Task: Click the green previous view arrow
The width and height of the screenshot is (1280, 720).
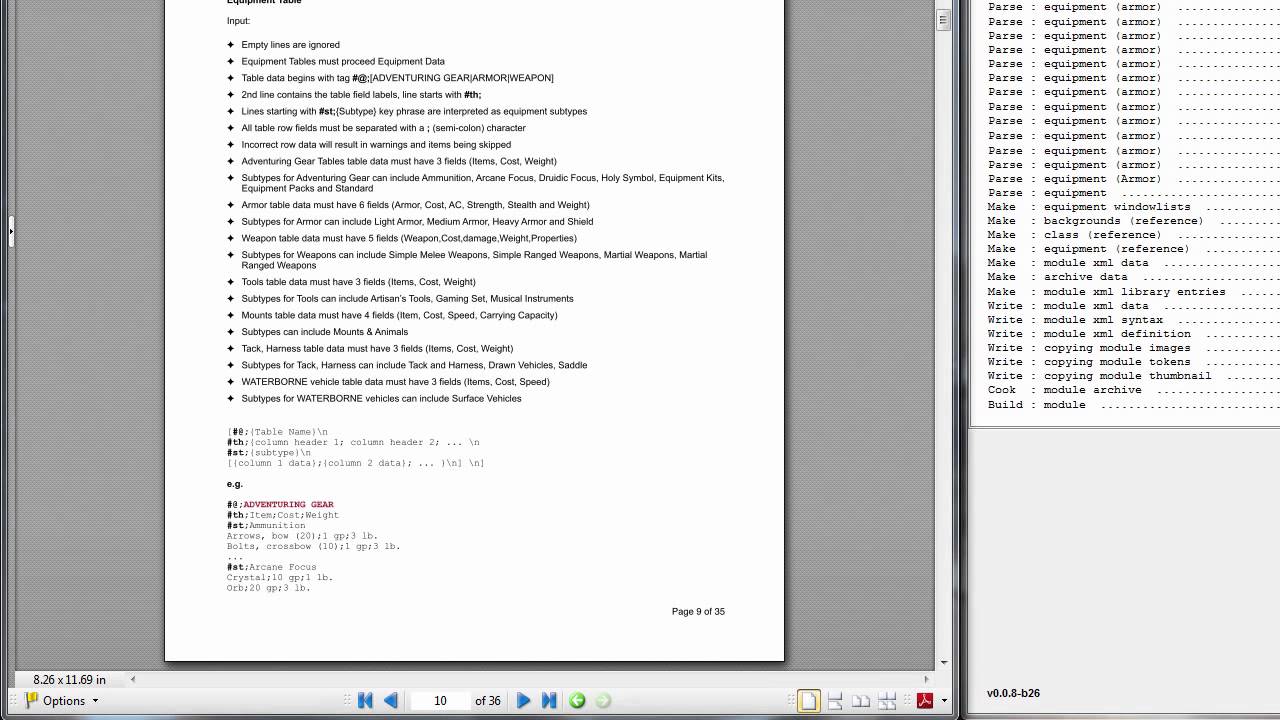Action: click(577, 701)
